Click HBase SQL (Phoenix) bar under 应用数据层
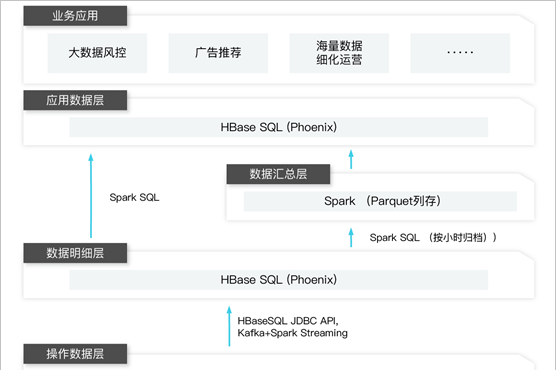This screenshot has height=370, width=556. point(279,127)
